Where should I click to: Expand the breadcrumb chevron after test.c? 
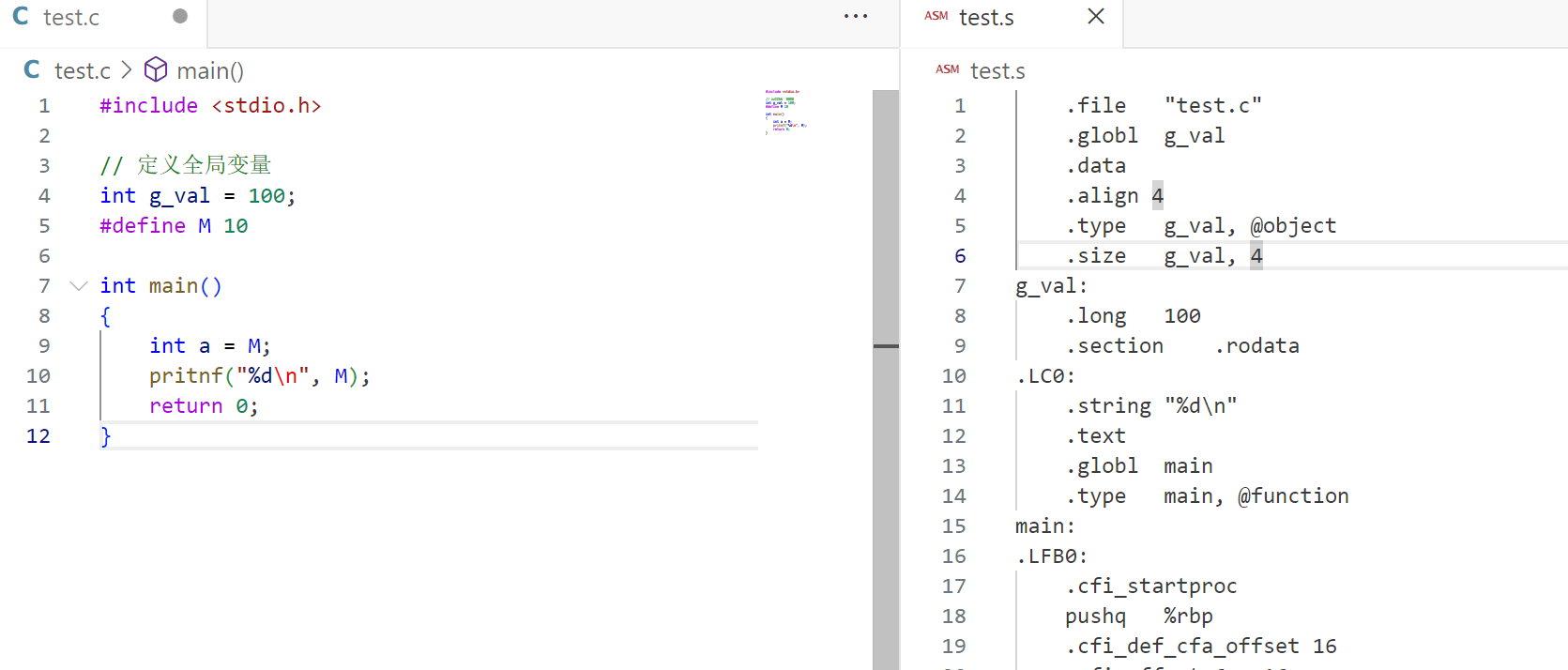(x=127, y=70)
